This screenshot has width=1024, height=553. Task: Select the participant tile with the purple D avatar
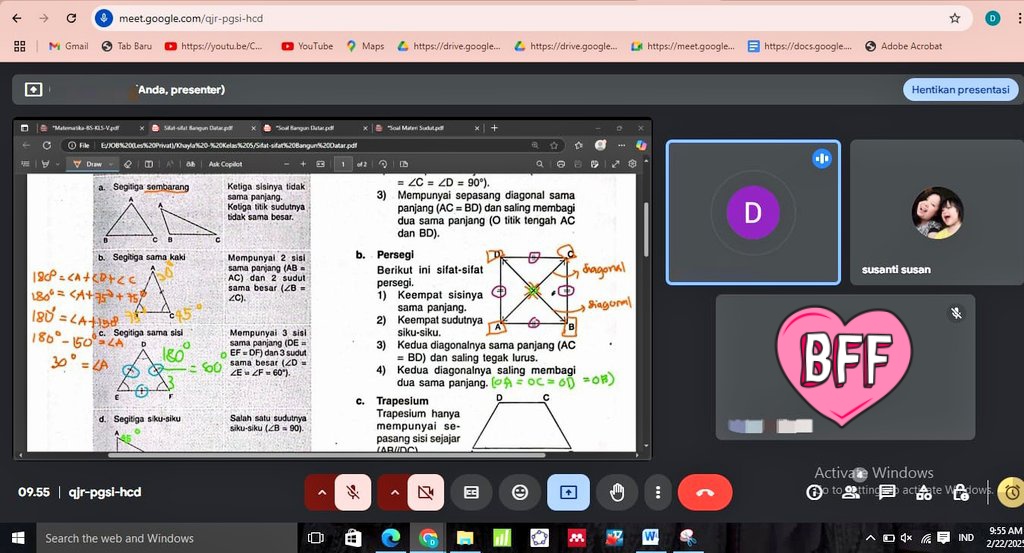[x=753, y=212]
